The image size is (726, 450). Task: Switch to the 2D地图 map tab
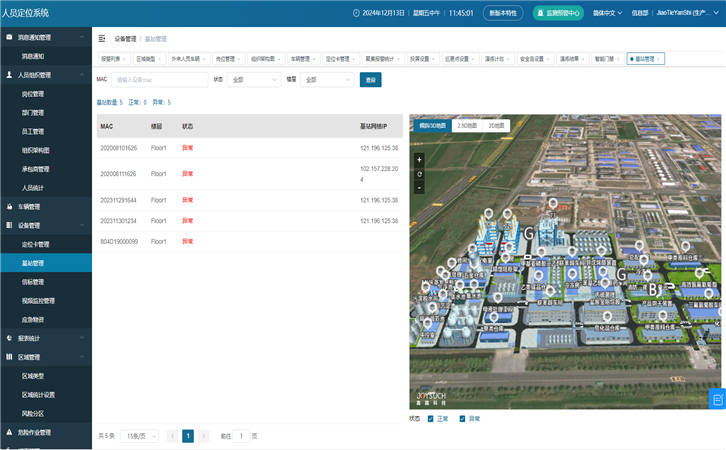496,125
